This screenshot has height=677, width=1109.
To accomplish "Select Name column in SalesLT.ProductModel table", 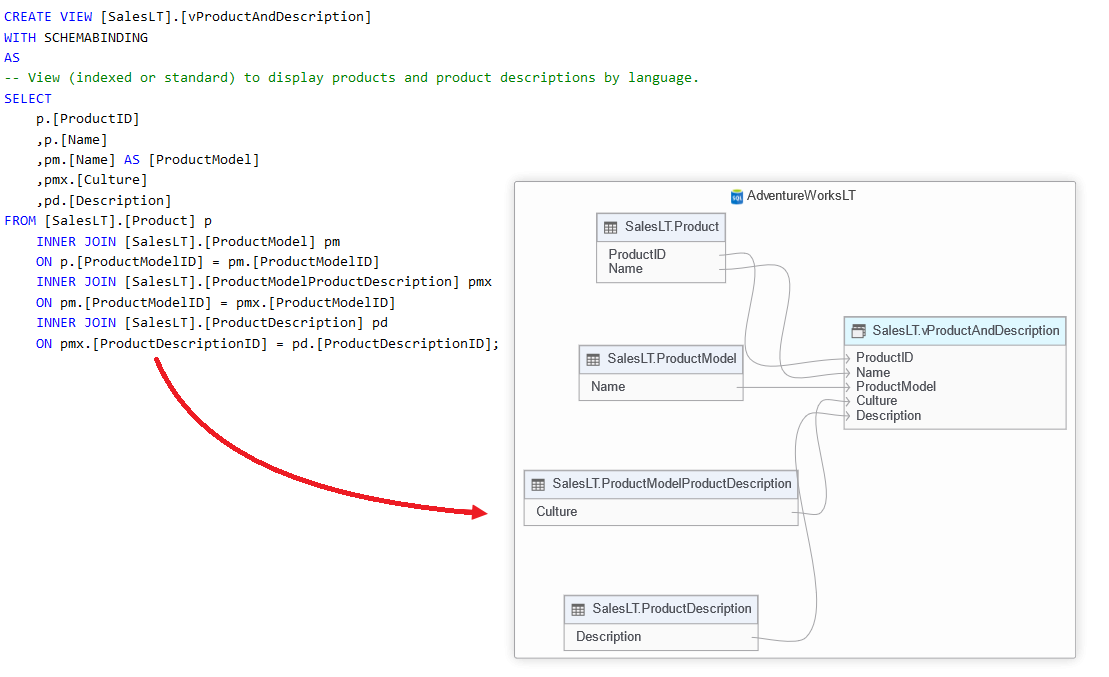I will 608,386.
